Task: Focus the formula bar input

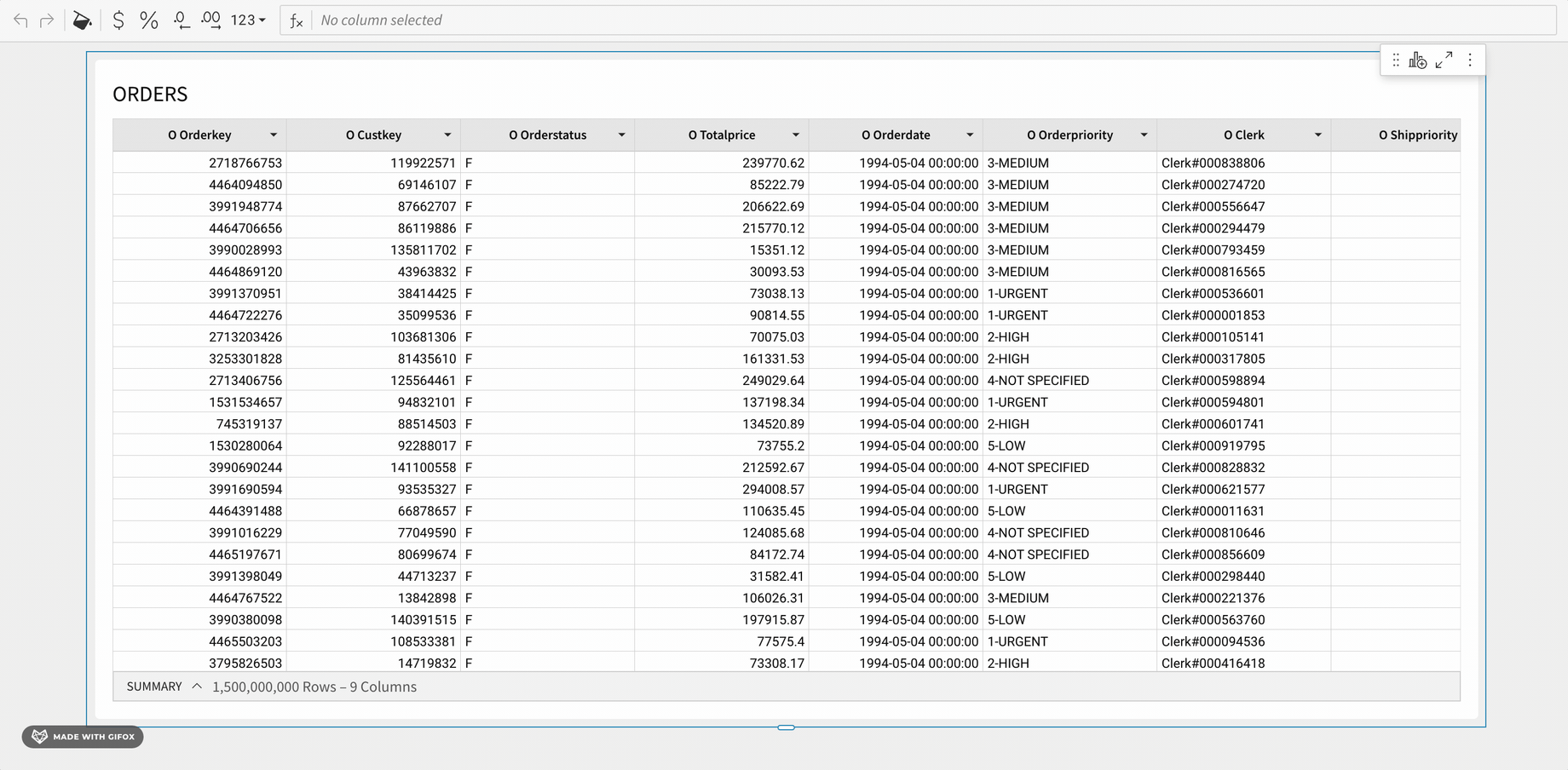Action: click(x=933, y=20)
